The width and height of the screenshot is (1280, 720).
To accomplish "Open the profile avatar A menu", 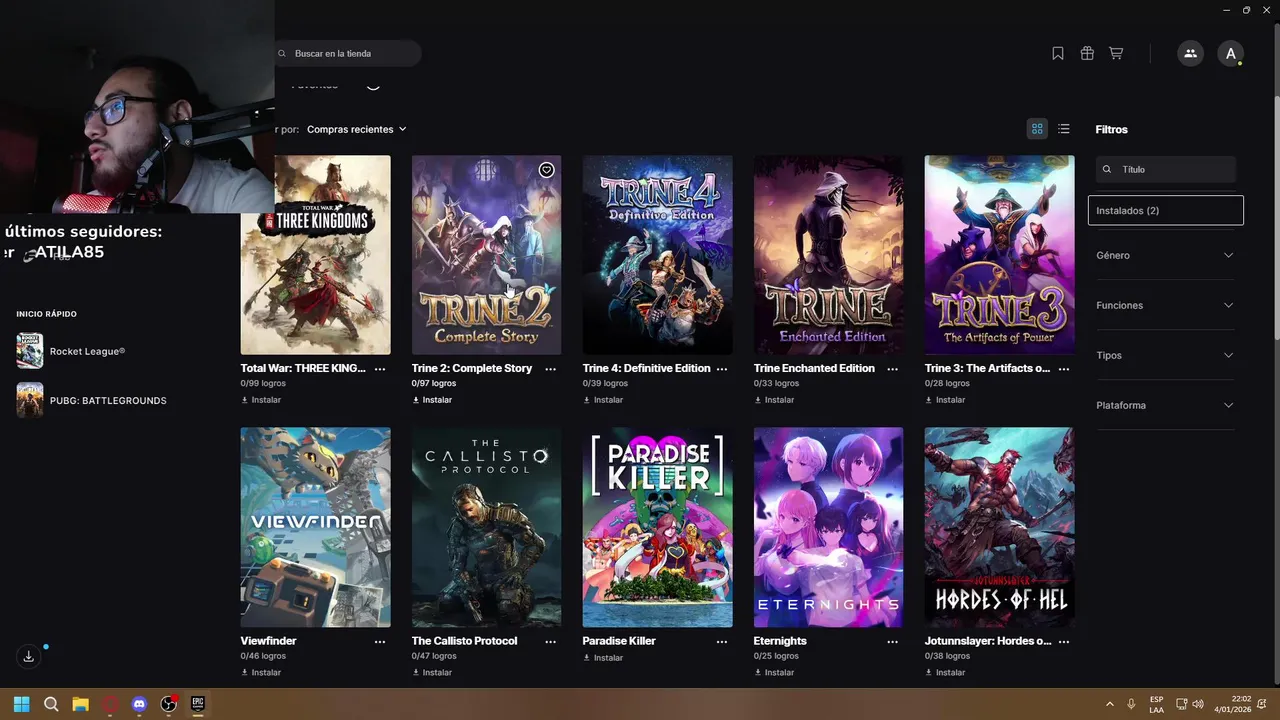I will click(x=1230, y=54).
